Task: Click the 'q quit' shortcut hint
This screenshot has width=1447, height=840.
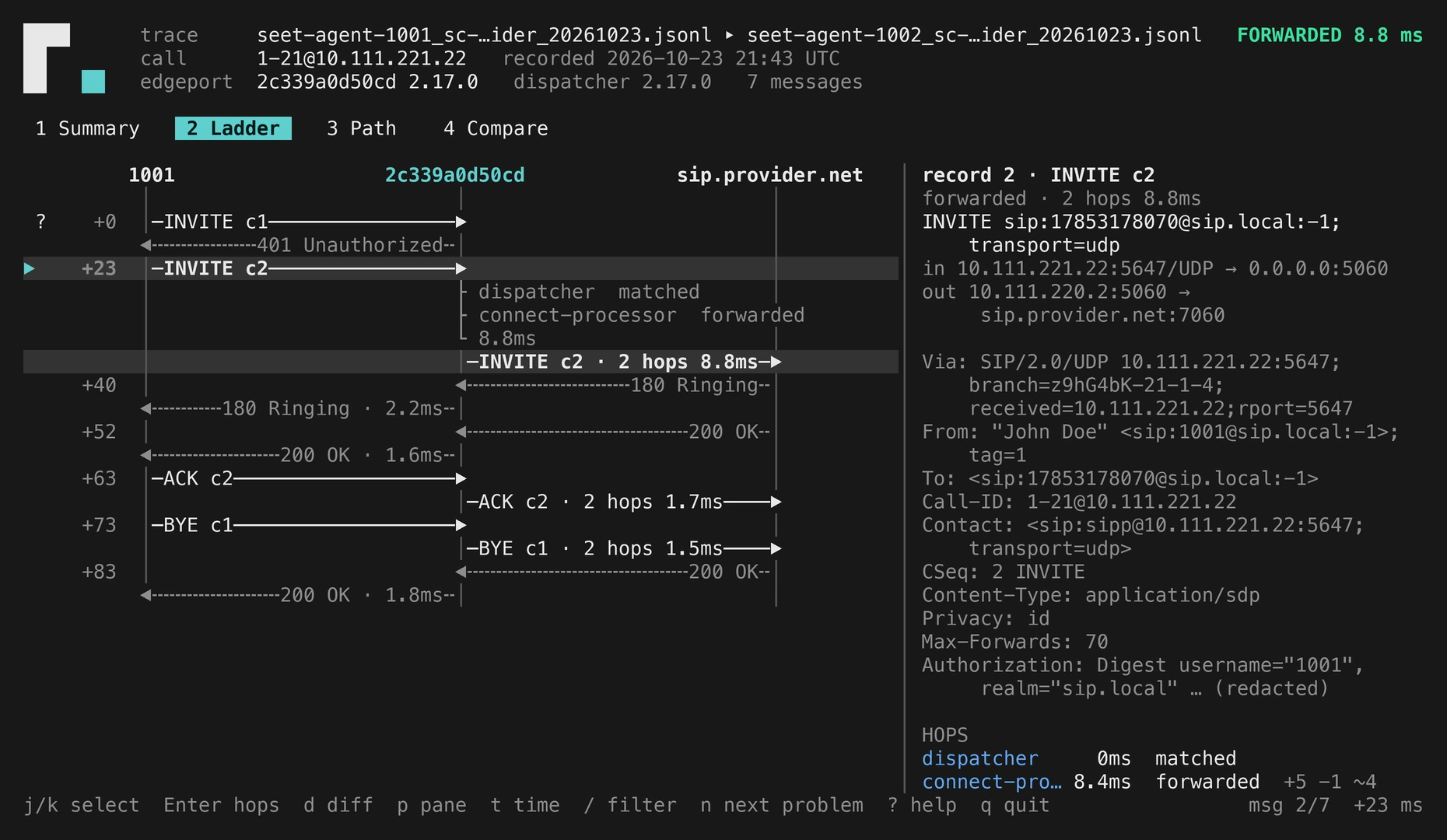Action: click(1015, 805)
